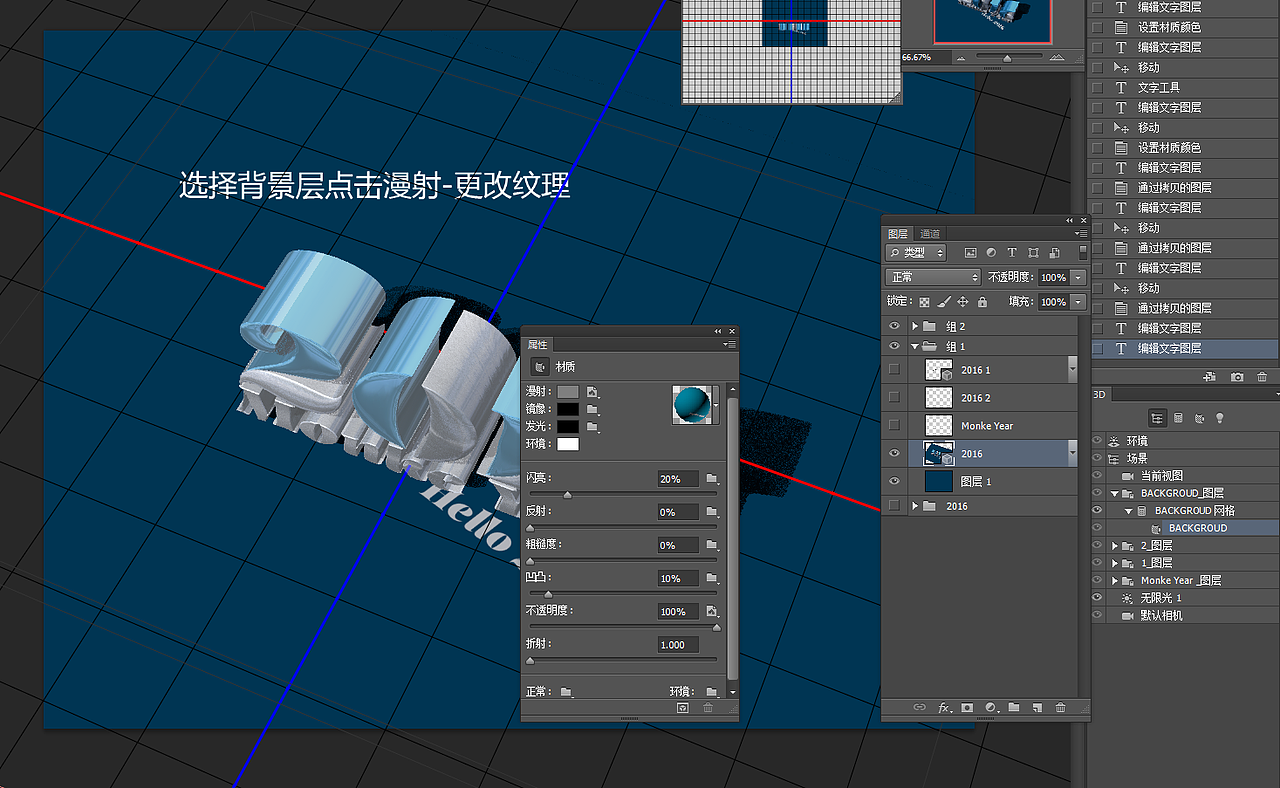Hide the 图层 1 layer

[894, 481]
